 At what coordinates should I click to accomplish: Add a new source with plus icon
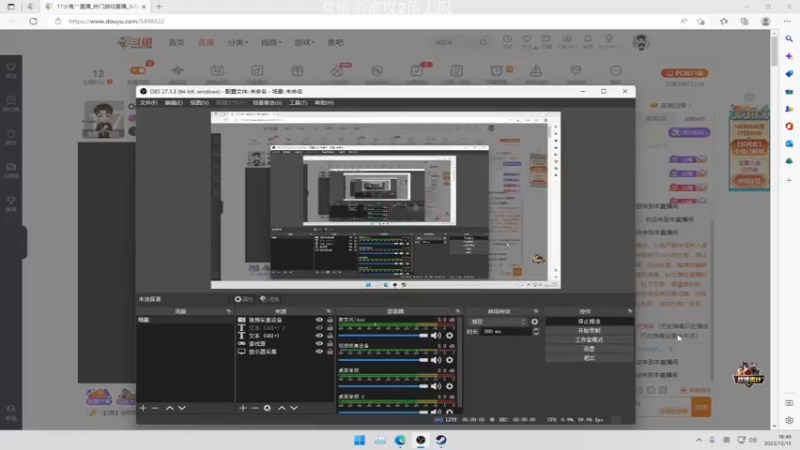pos(243,408)
